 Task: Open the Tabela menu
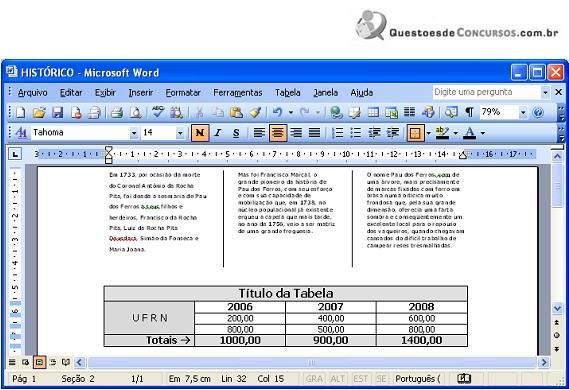[x=287, y=93]
